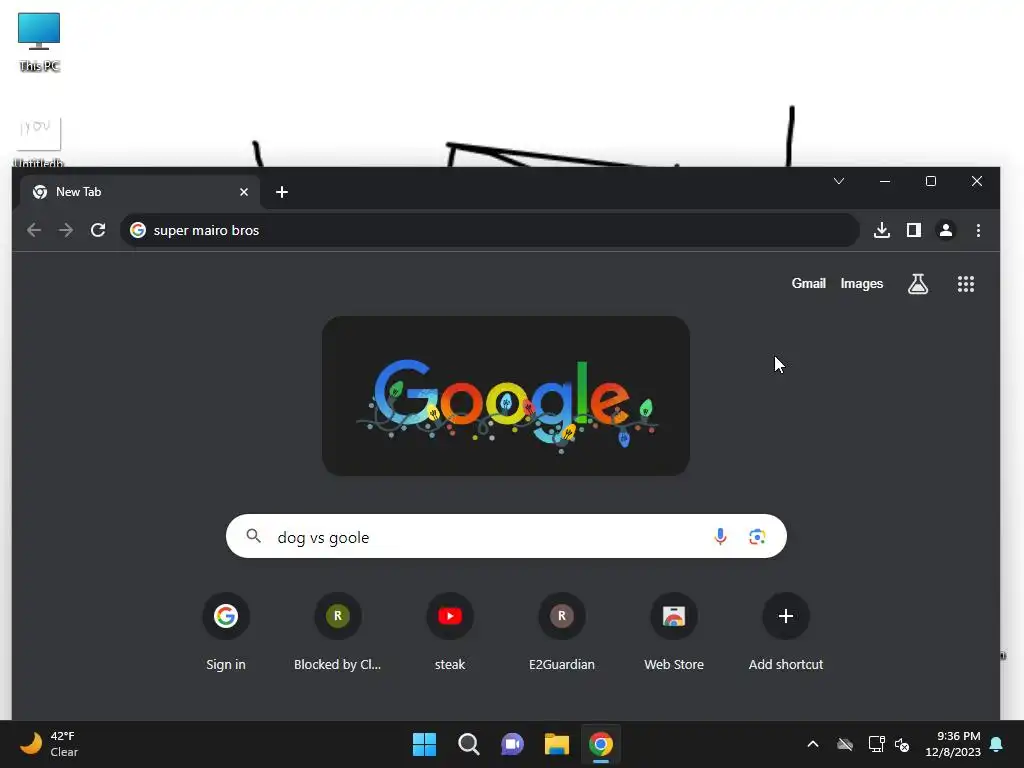
Task: Reload the current page
Action: [x=98, y=230]
